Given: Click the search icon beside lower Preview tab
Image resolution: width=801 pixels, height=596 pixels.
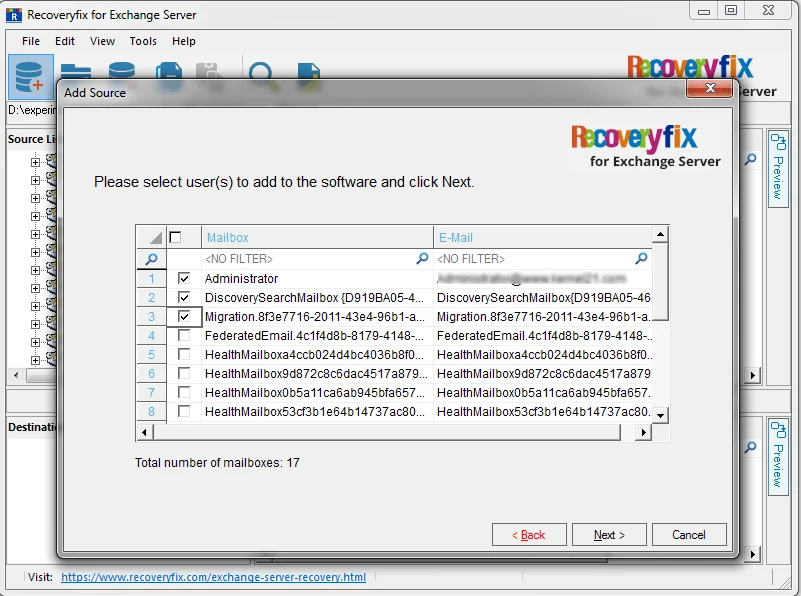Looking at the screenshot, I should coord(750,447).
